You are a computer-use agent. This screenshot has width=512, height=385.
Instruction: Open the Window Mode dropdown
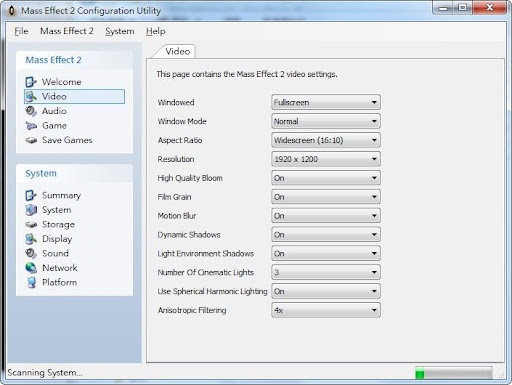point(326,121)
